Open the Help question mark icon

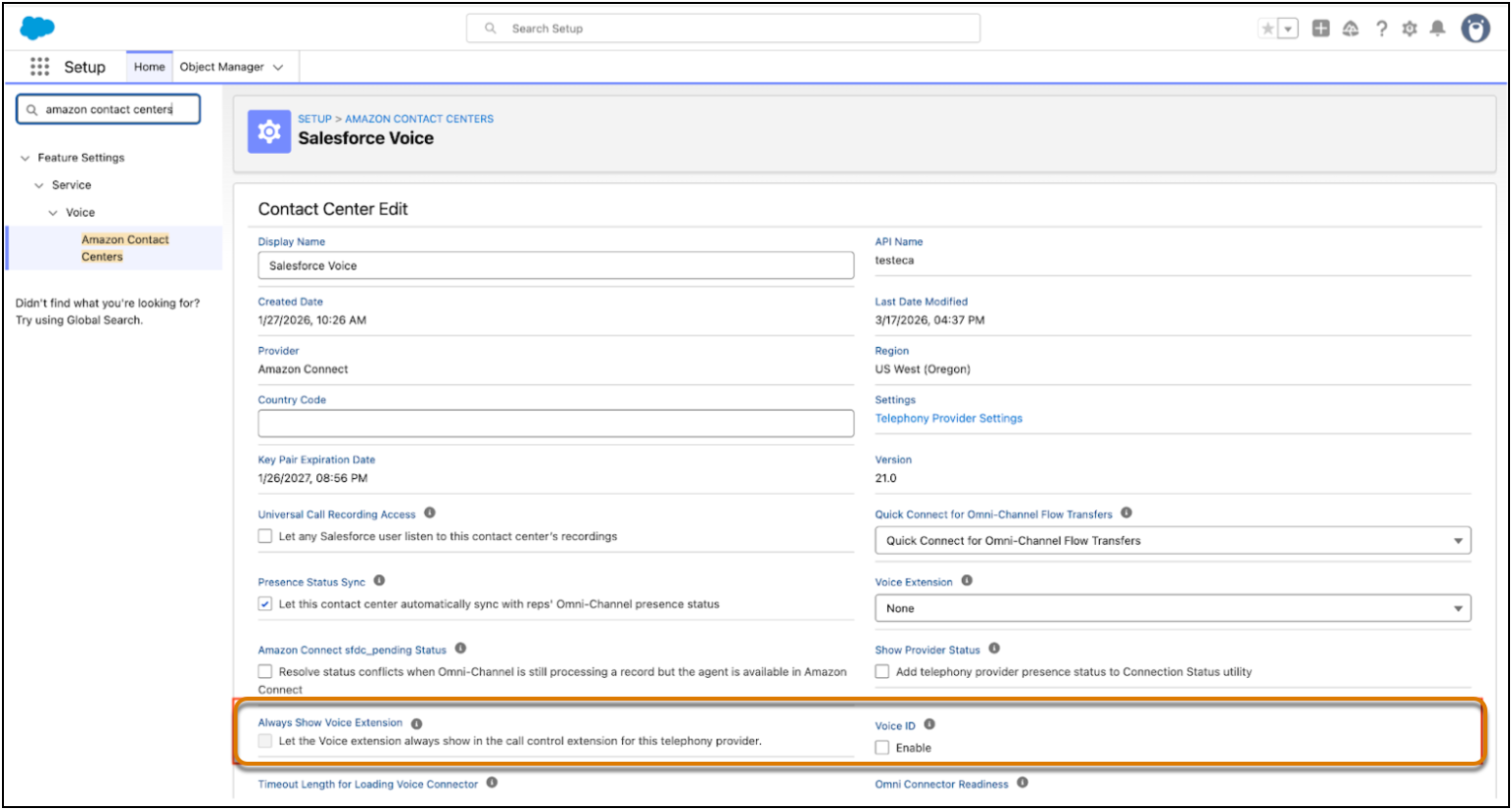coord(1381,29)
